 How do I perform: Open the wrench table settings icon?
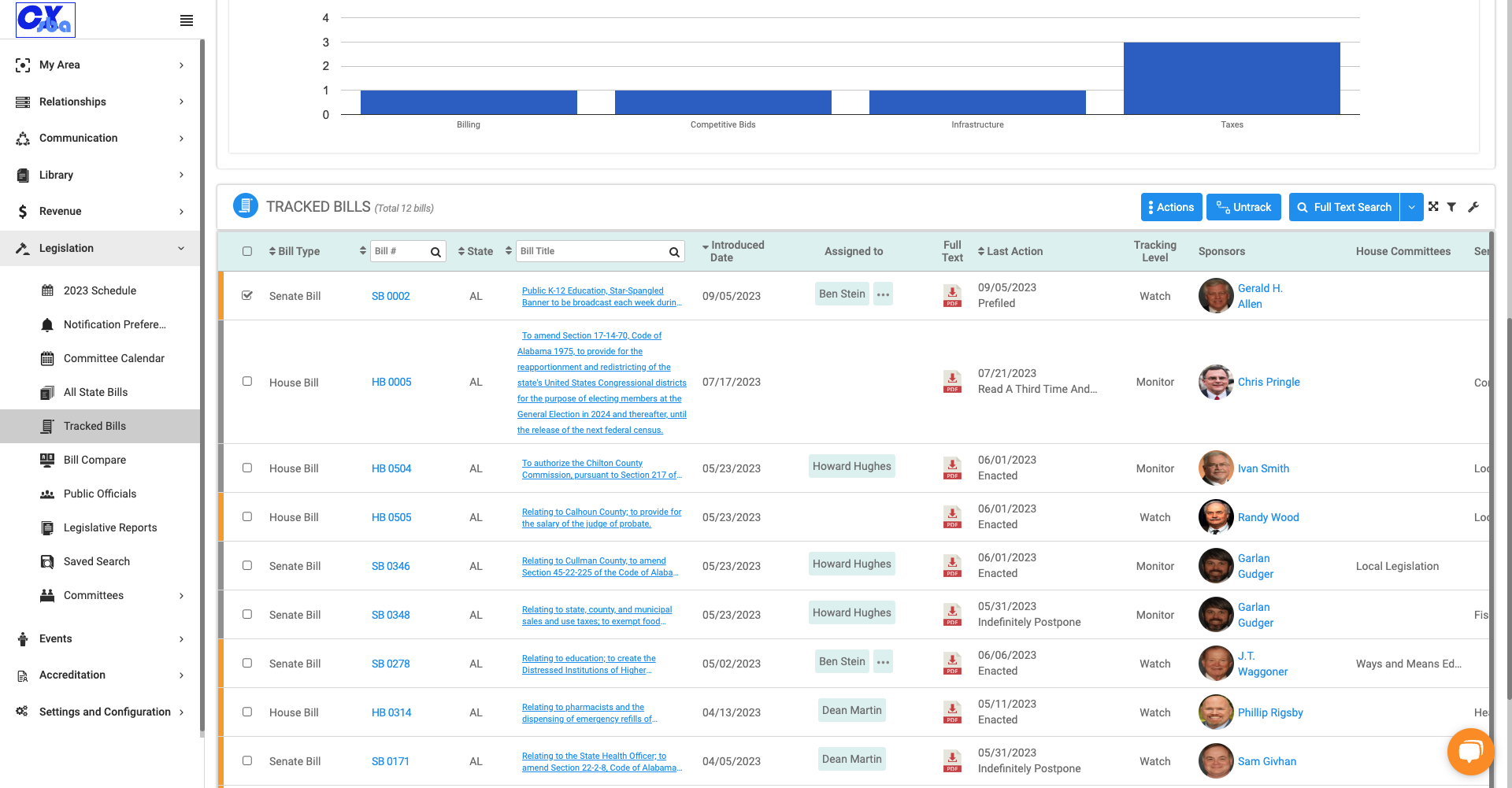click(x=1473, y=207)
